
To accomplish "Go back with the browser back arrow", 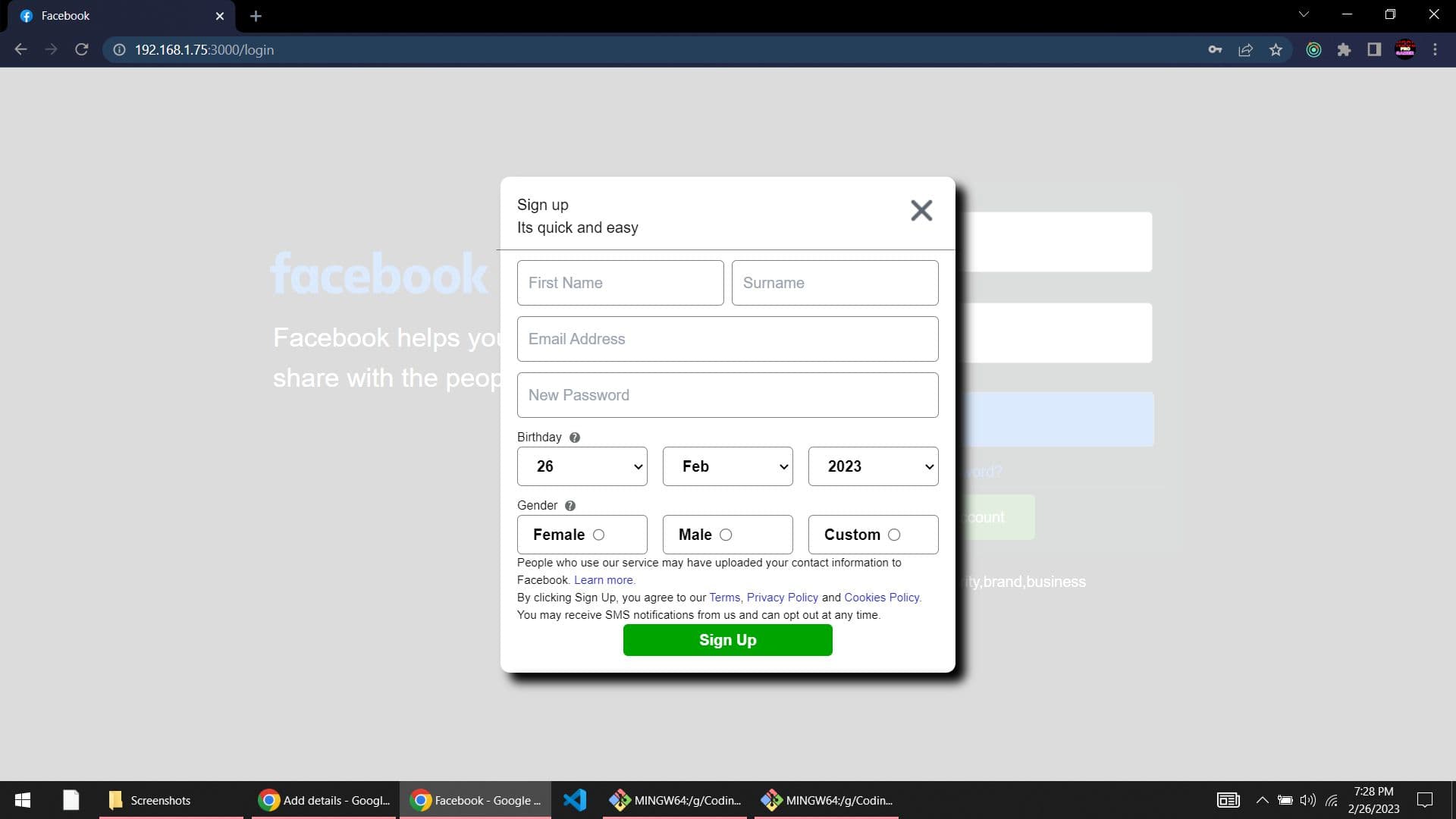I will coord(20,49).
